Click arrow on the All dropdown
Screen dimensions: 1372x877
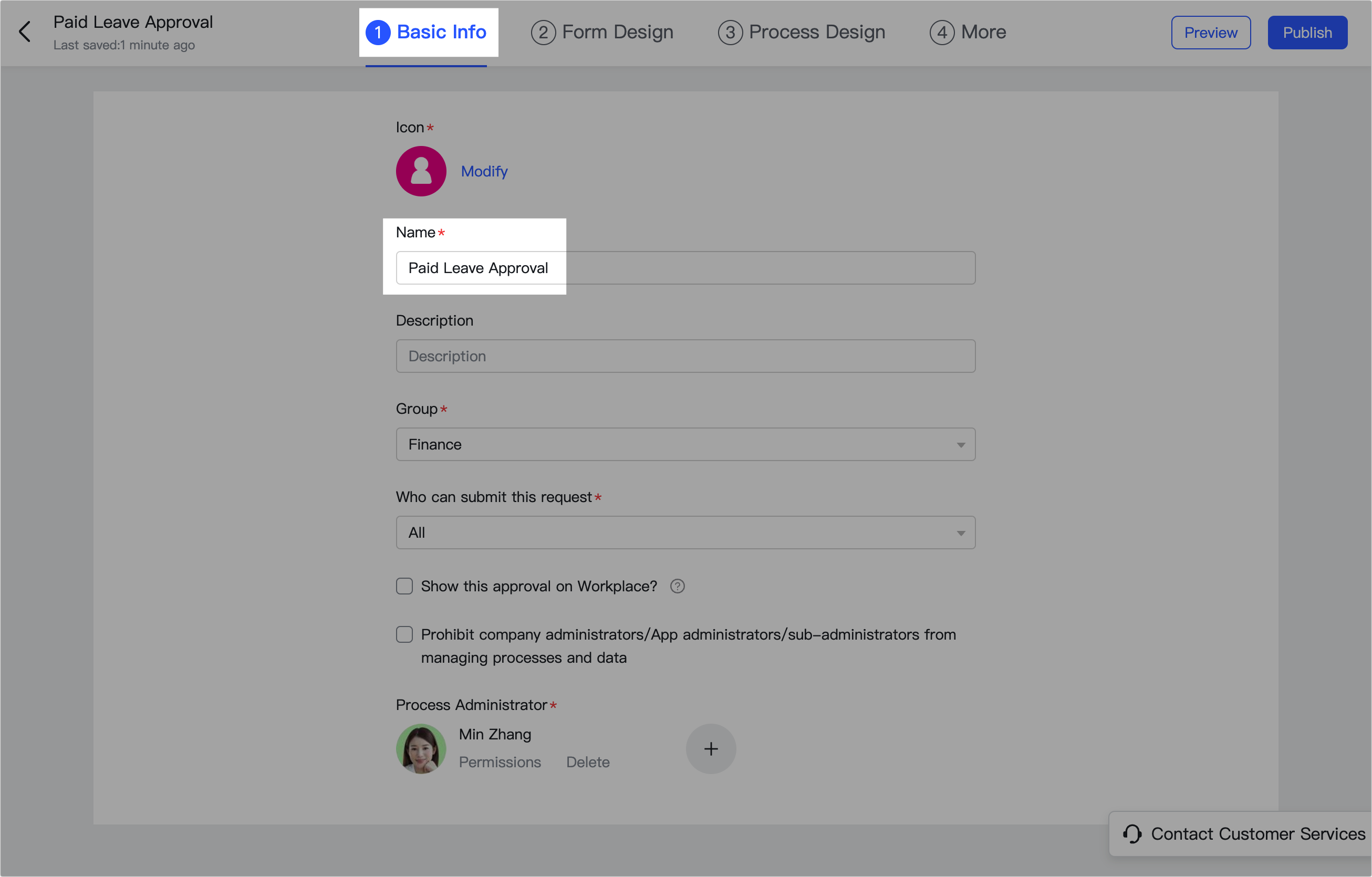(x=961, y=533)
